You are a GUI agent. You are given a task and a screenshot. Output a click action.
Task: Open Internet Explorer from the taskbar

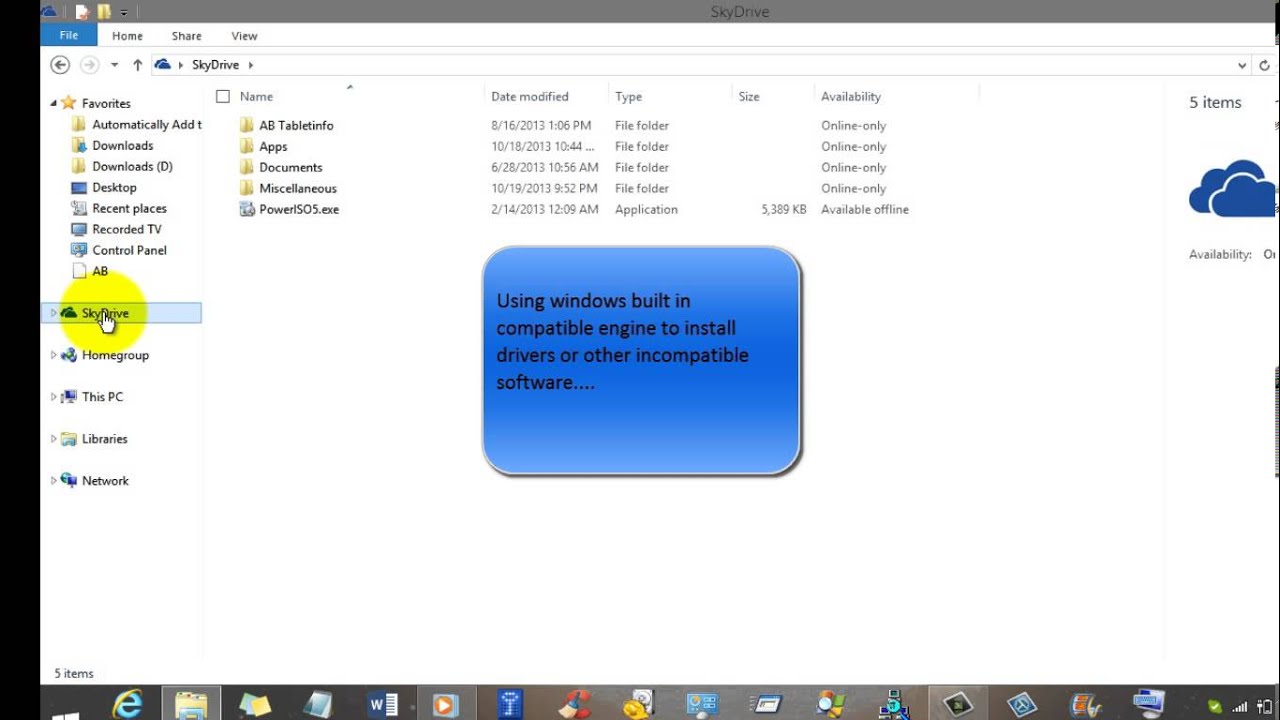click(127, 704)
